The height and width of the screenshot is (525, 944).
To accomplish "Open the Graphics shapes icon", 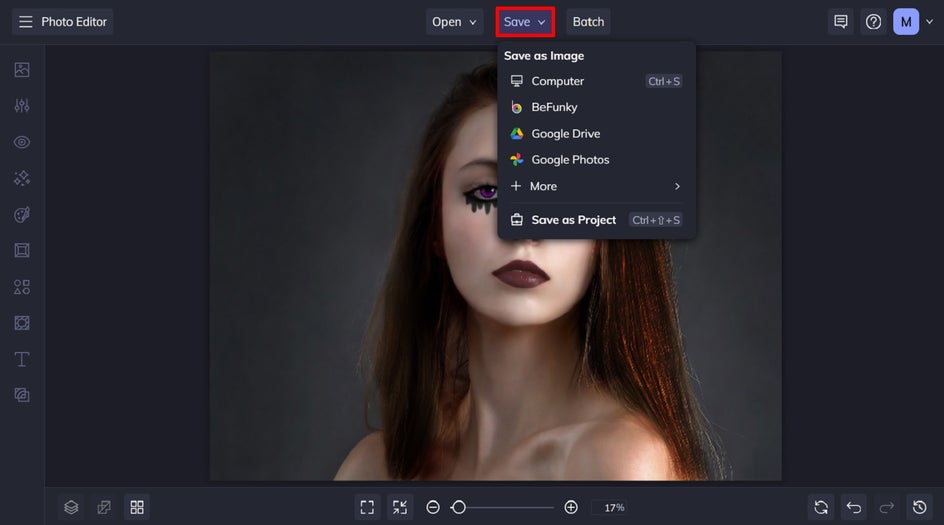I will 22,287.
